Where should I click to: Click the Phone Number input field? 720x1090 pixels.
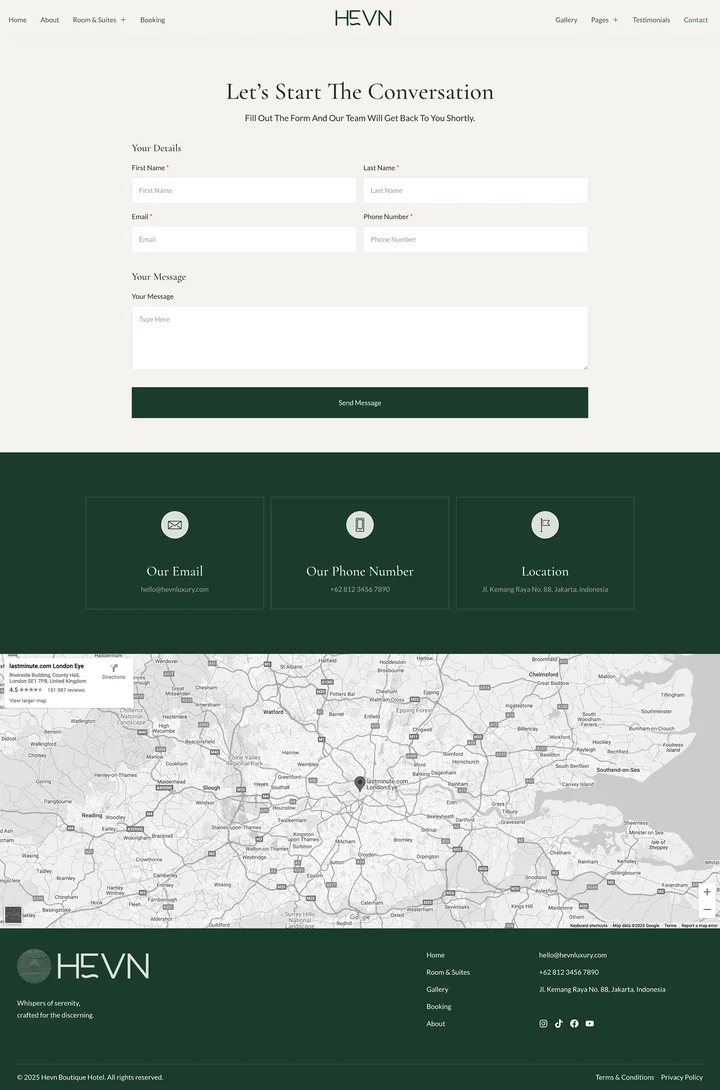475,239
